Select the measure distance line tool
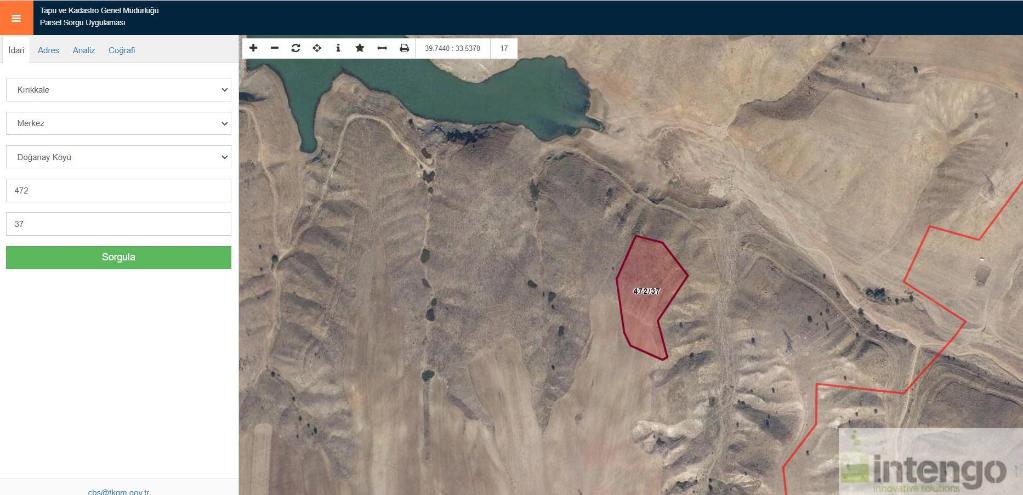 [x=382, y=48]
